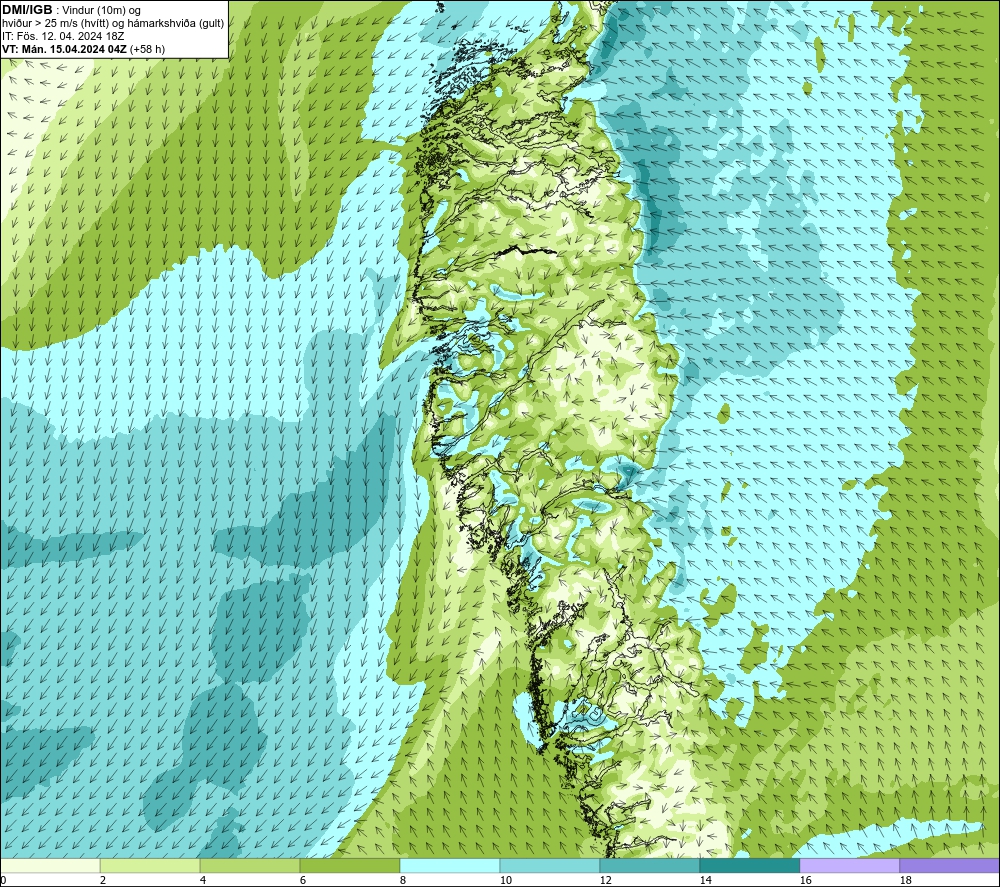The width and height of the screenshot is (1000, 887).
Task: Click the 'IT: Fös. 12. 04. 2024 18Z' line
Action: [x=63, y=36]
